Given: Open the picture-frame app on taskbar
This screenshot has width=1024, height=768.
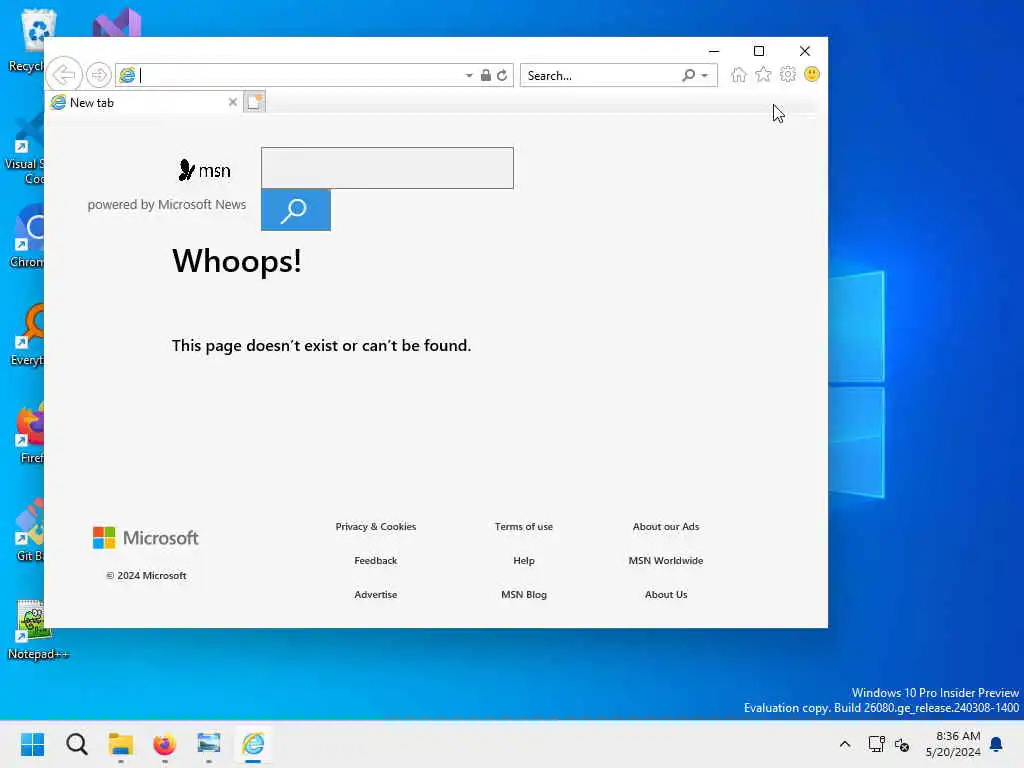Looking at the screenshot, I should click(209, 744).
